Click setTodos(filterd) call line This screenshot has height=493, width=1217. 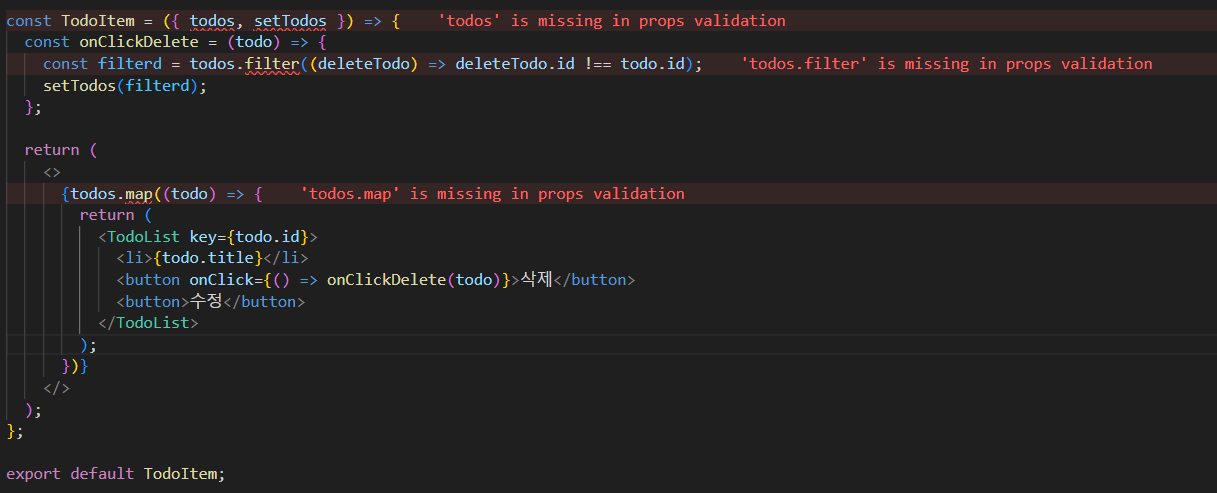click(x=125, y=85)
